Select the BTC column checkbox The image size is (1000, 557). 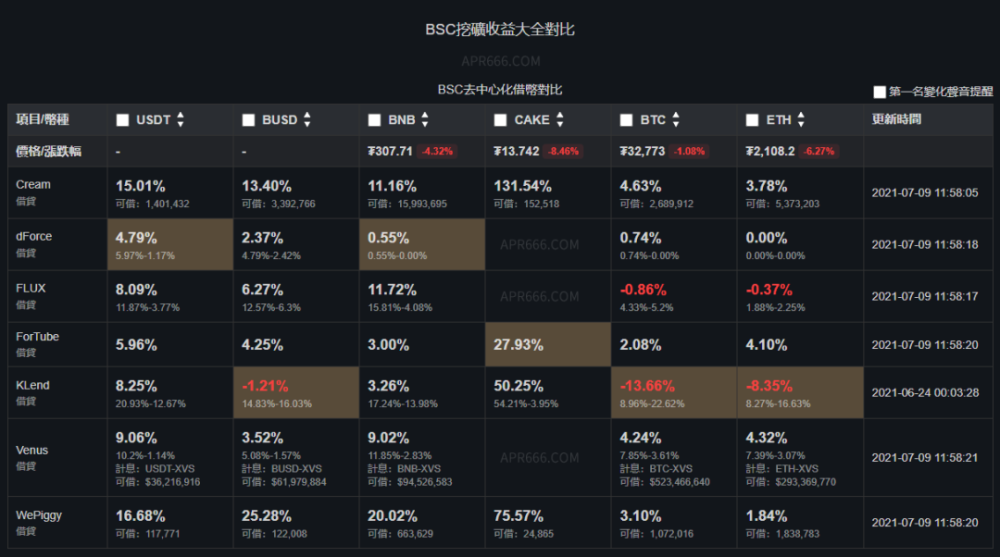(x=627, y=120)
